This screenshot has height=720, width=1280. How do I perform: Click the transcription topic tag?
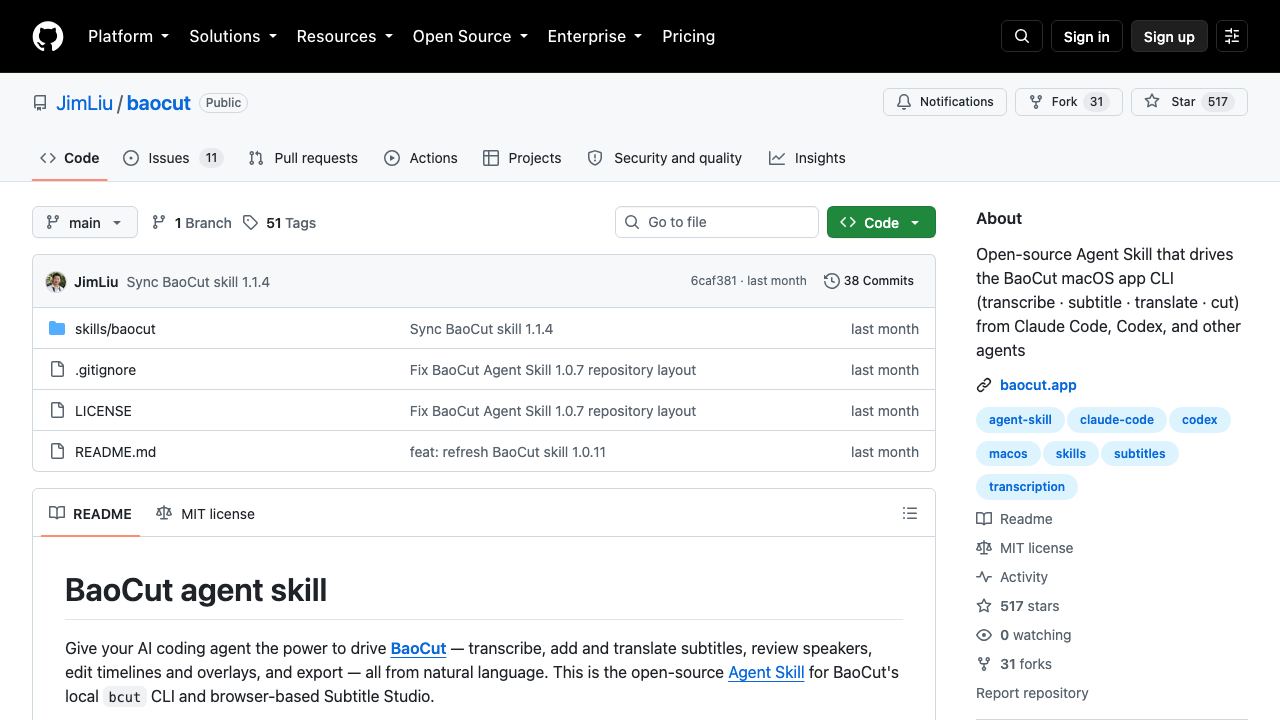tap(1027, 487)
